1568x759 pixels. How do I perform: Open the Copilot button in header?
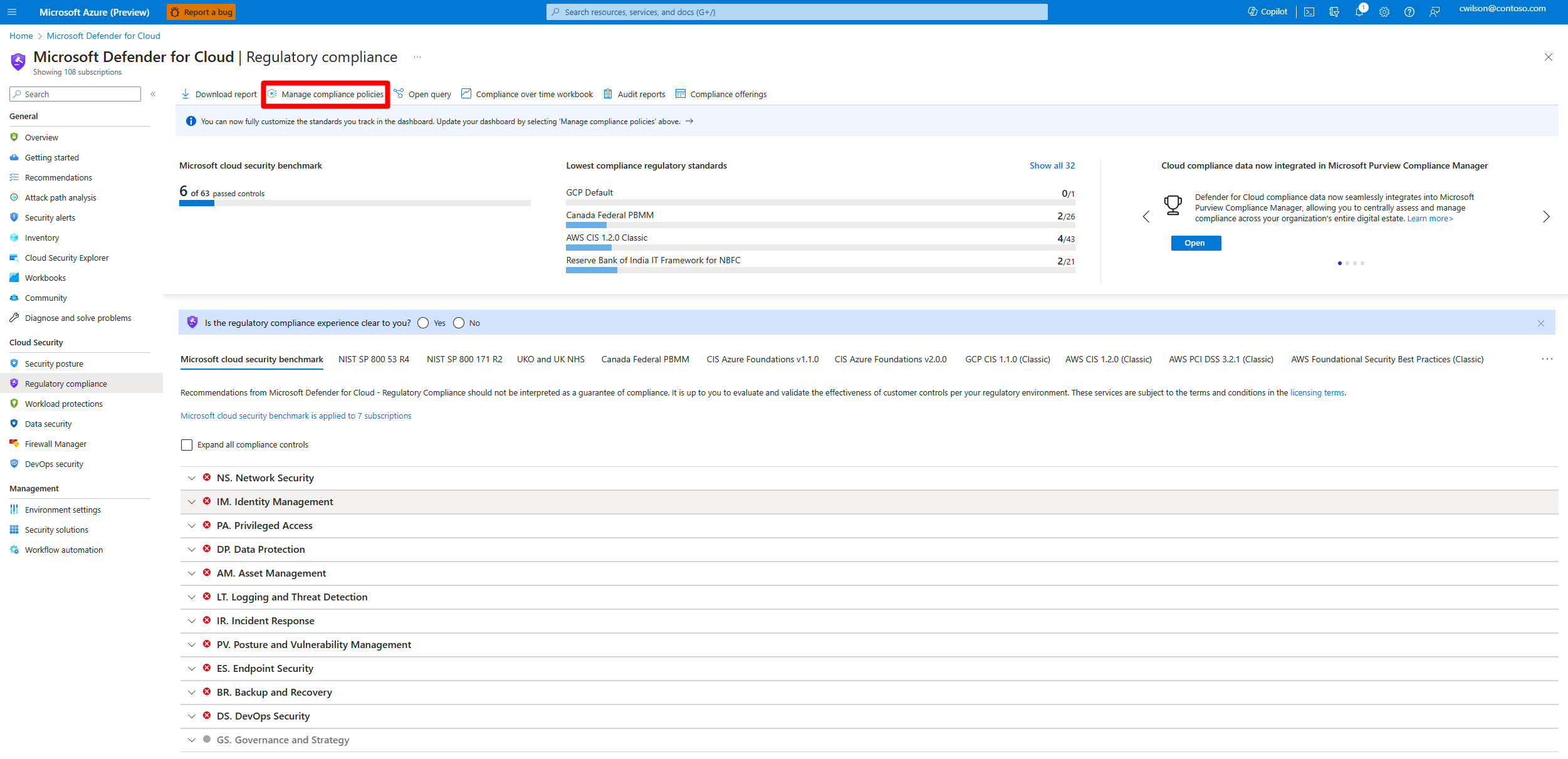pos(1267,12)
